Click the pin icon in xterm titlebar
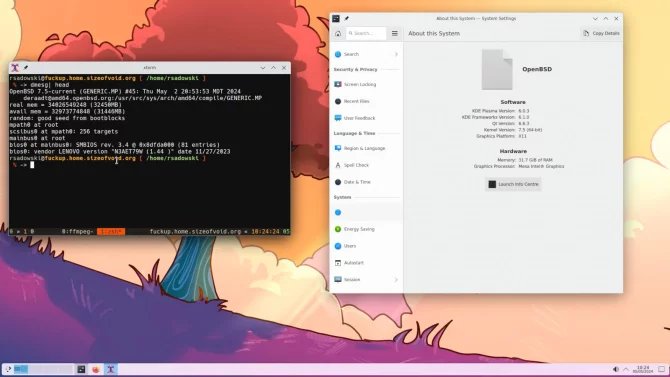670x377 pixels. [26, 68]
